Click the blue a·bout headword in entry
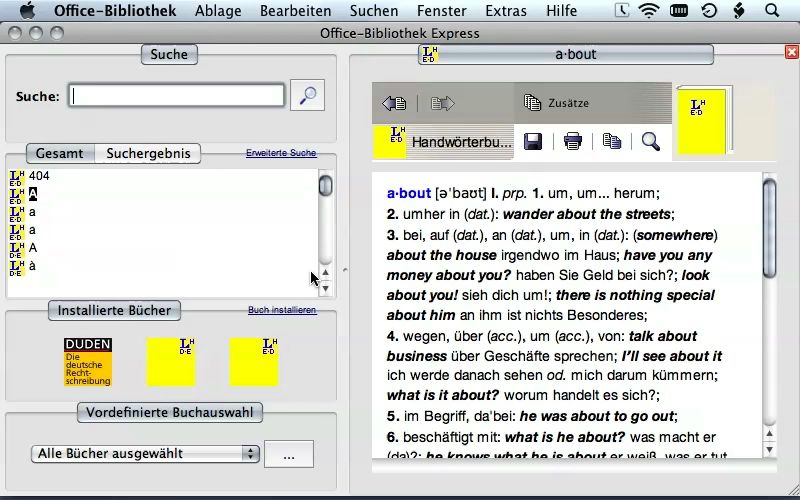 coord(409,193)
